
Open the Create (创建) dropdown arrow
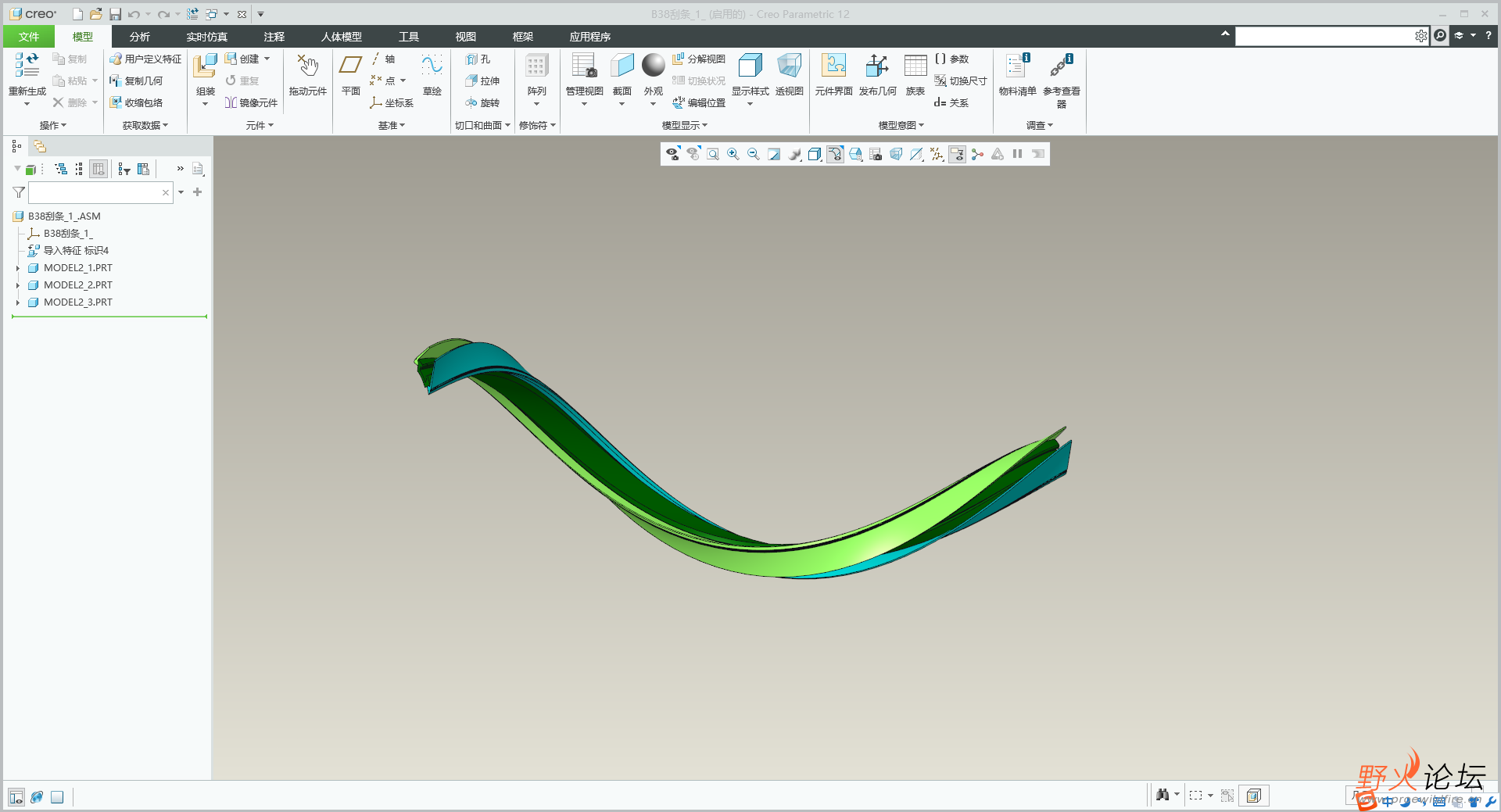267,59
